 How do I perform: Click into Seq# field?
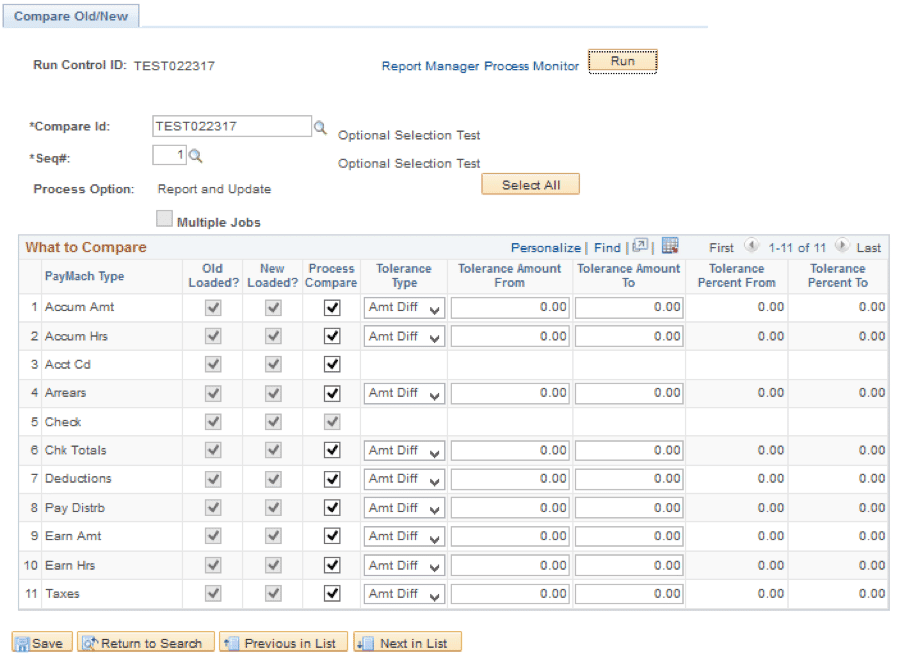[169, 155]
